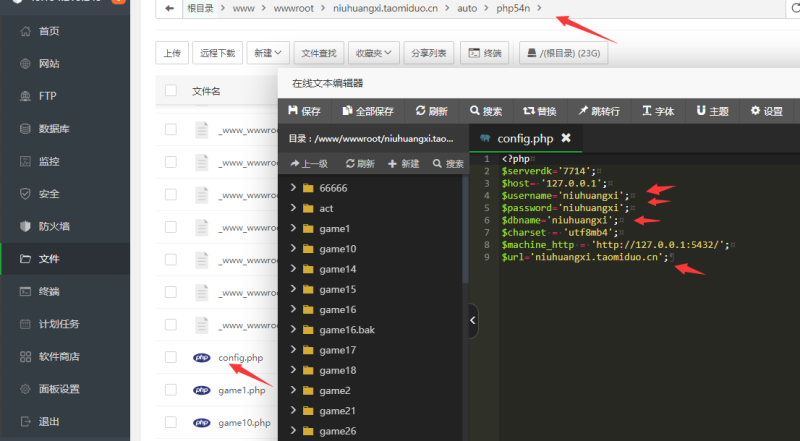Click the php icon of game1.php

[x=202, y=390]
